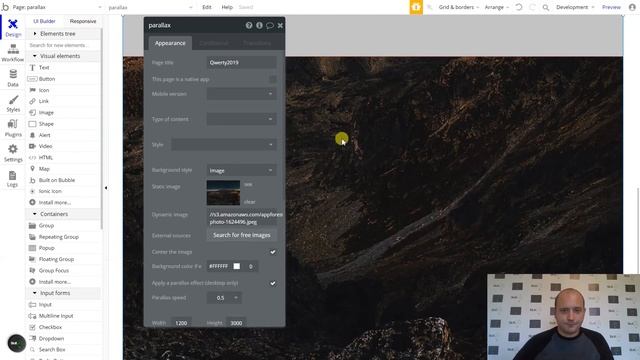Open the search tool in top bar
Image resolution: width=640 pixels, height=360 pixels.
coord(545,7)
